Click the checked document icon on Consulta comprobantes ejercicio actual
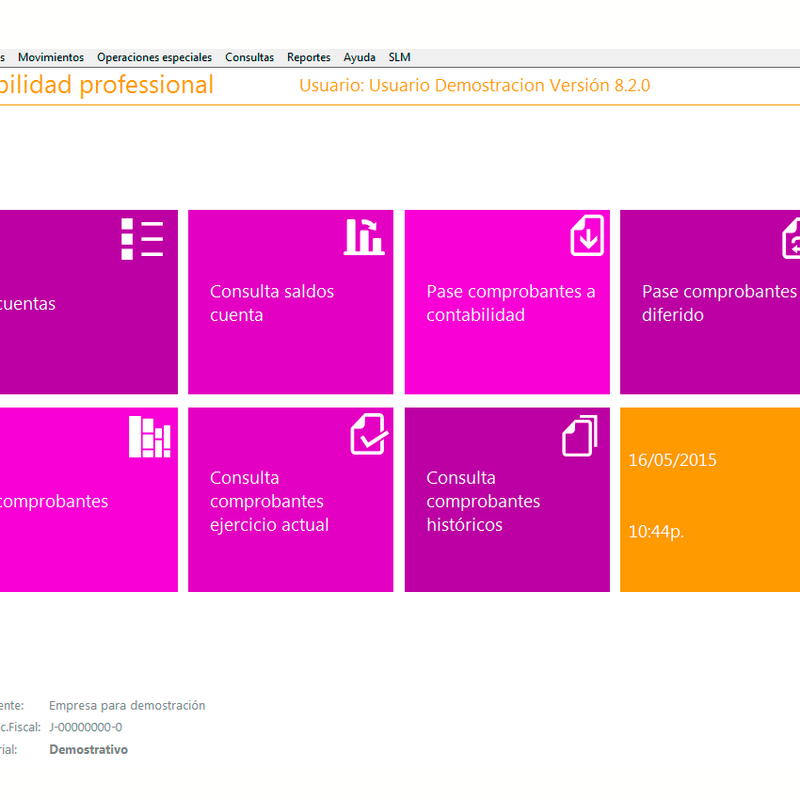800x800 pixels. click(x=369, y=434)
